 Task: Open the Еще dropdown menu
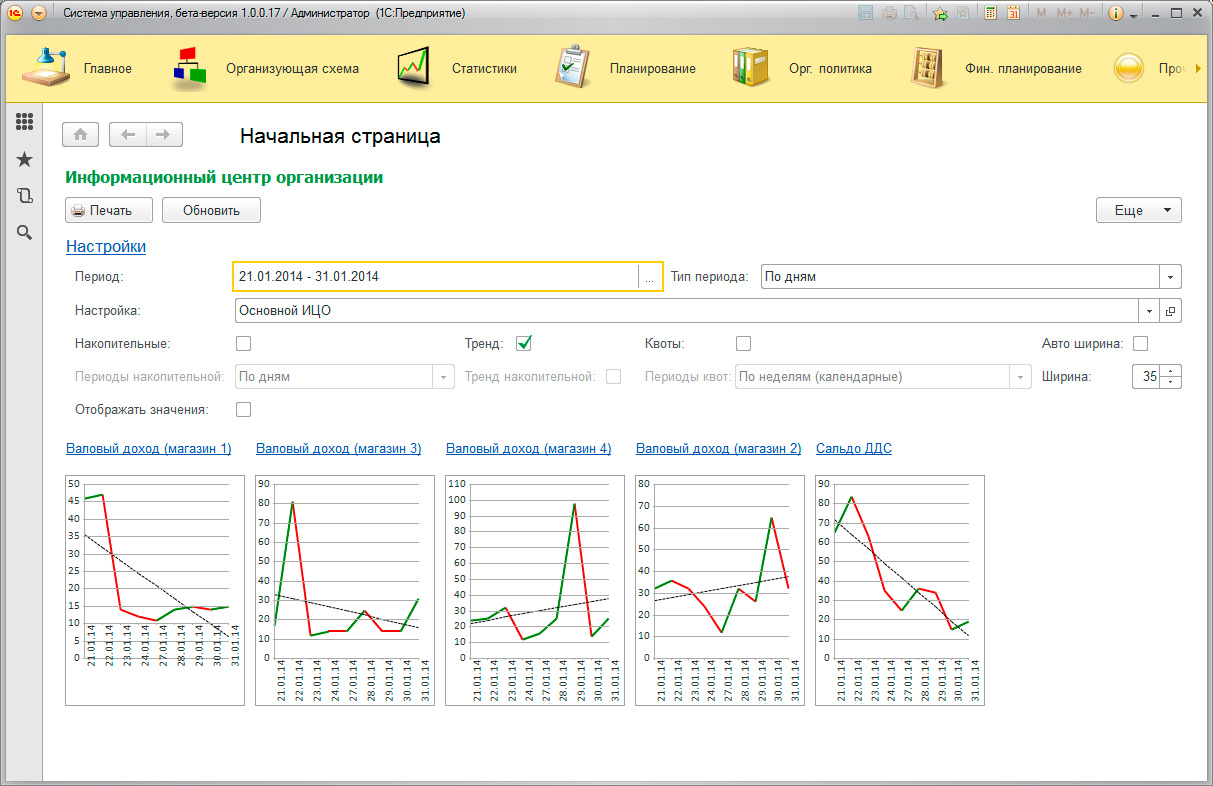coord(1139,210)
